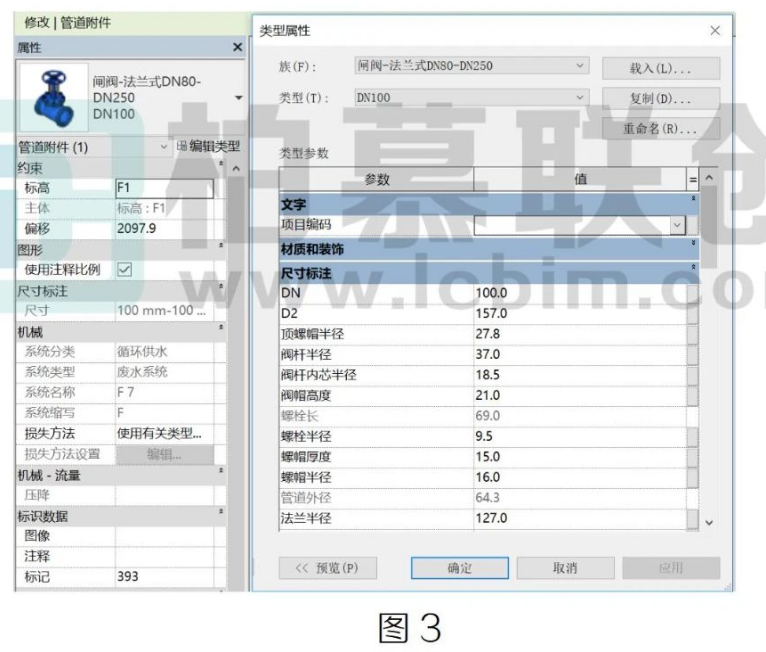
Task: Click the 阀杆内芯半径 value 18.5 cell
Action: pyautogui.click(x=580, y=375)
